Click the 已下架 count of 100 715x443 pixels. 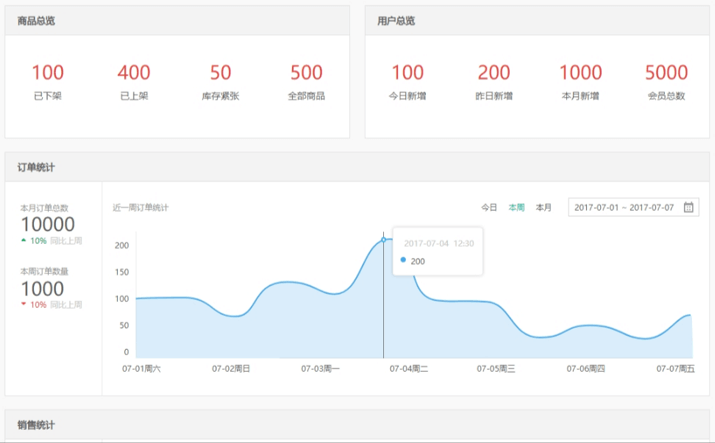(47, 72)
